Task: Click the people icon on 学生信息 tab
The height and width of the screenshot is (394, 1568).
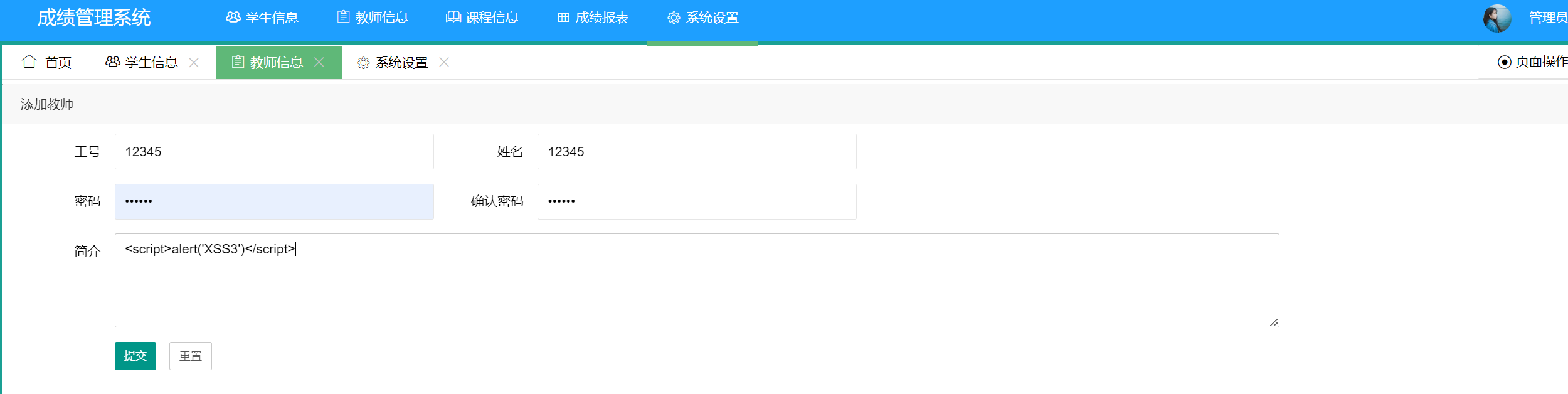Action: (113, 61)
